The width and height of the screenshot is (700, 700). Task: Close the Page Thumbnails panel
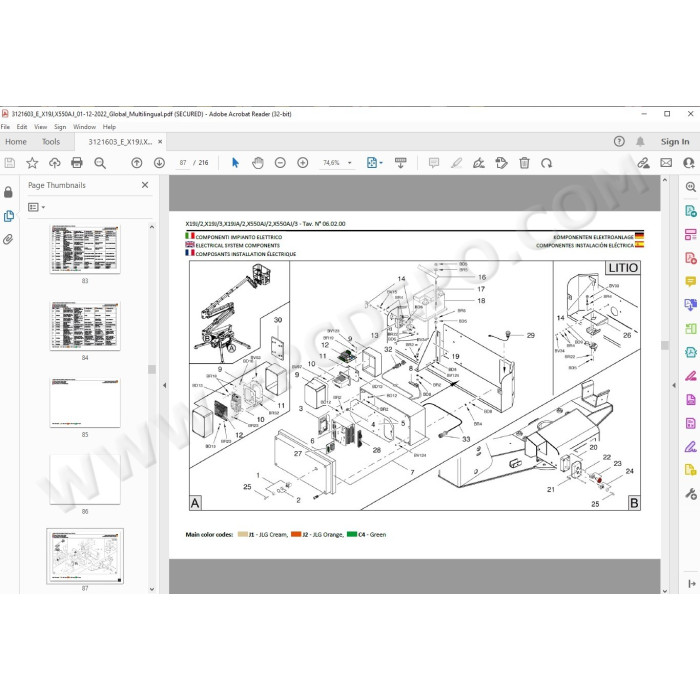point(145,185)
